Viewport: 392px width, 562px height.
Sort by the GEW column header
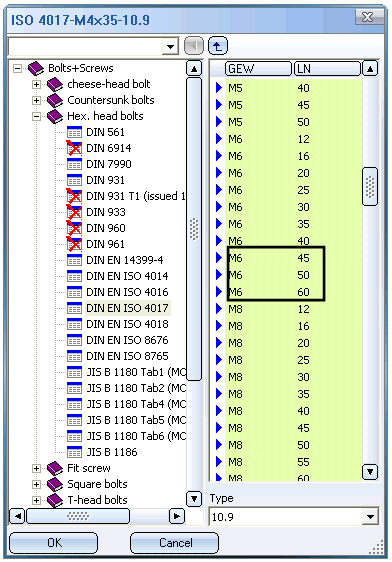258,68
